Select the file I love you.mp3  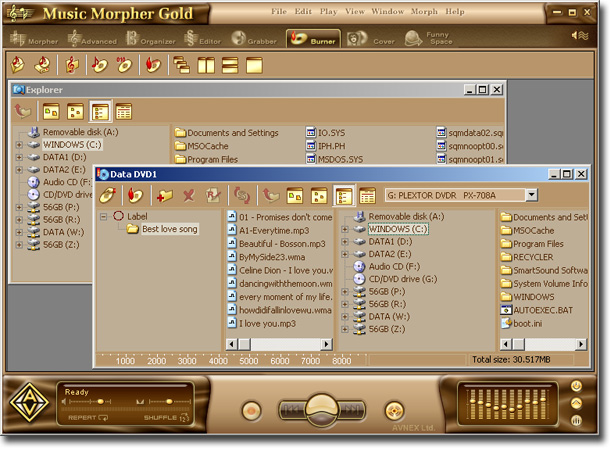[x=266, y=324]
